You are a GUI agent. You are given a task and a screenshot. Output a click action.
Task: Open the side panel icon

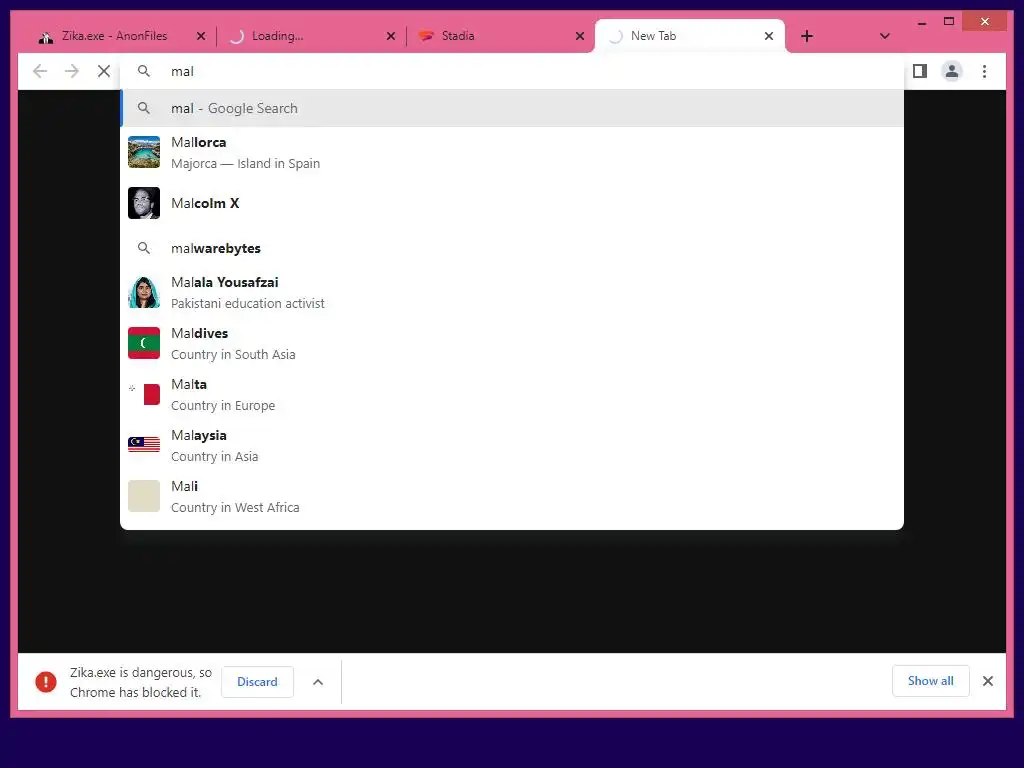[920, 71]
